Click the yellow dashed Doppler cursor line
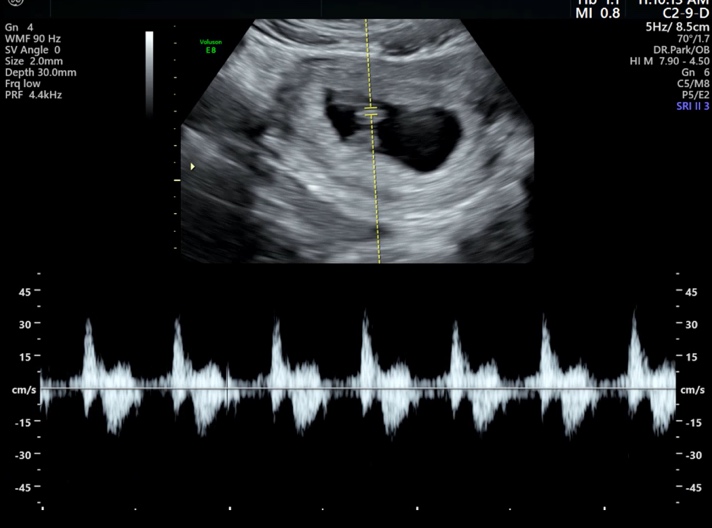 [373, 141]
